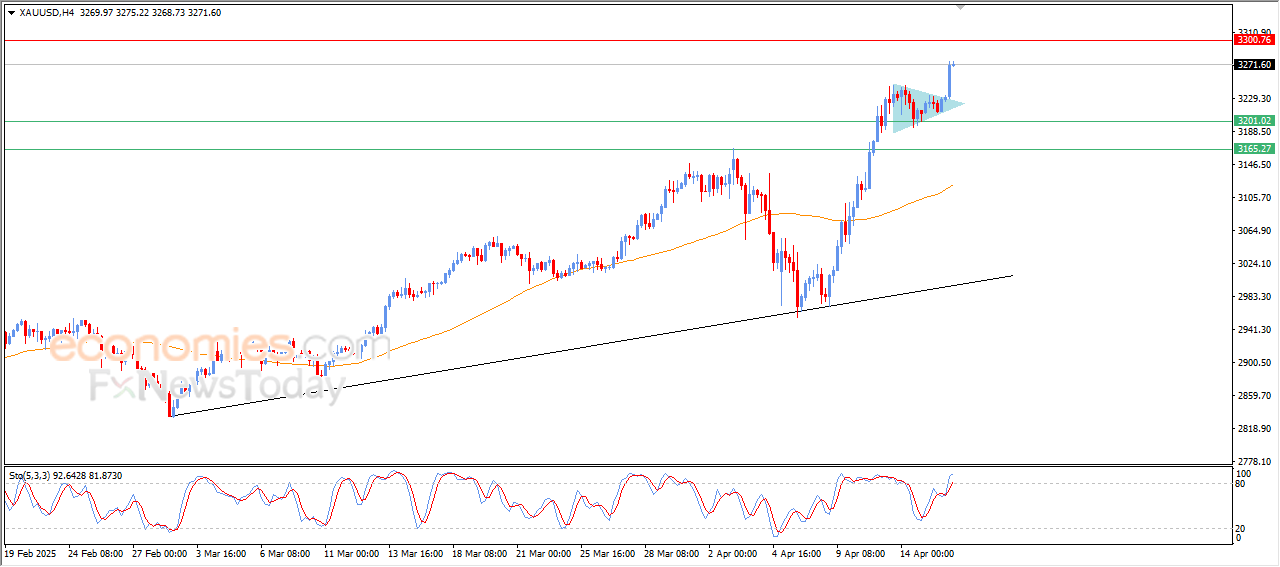Click the black ascending trendline
This screenshot has height=567, width=1280.
(590, 346)
